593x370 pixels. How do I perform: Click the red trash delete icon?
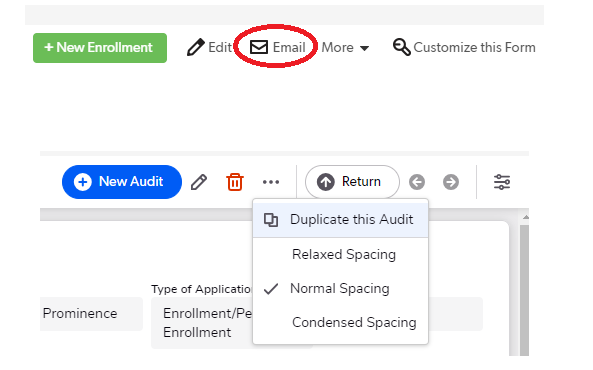click(x=235, y=182)
